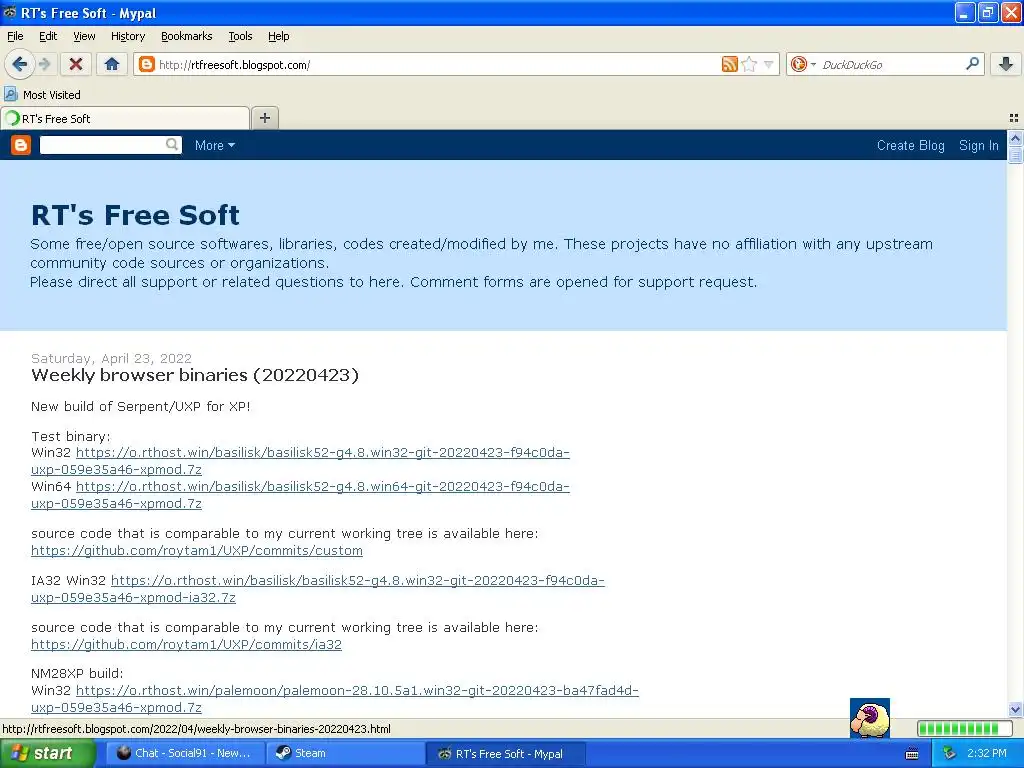Click the magnifier in Blogger search box
Screen dimensions: 1024x768
click(172, 145)
